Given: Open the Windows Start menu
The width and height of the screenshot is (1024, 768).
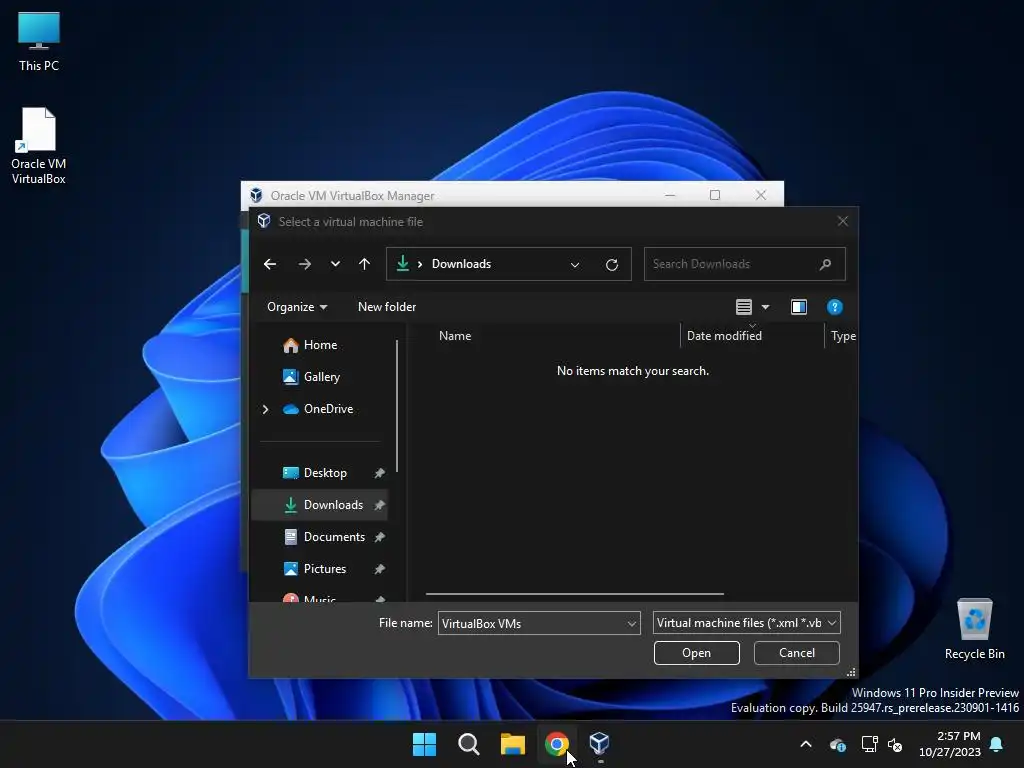Looking at the screenshot, I should [424, 744].
